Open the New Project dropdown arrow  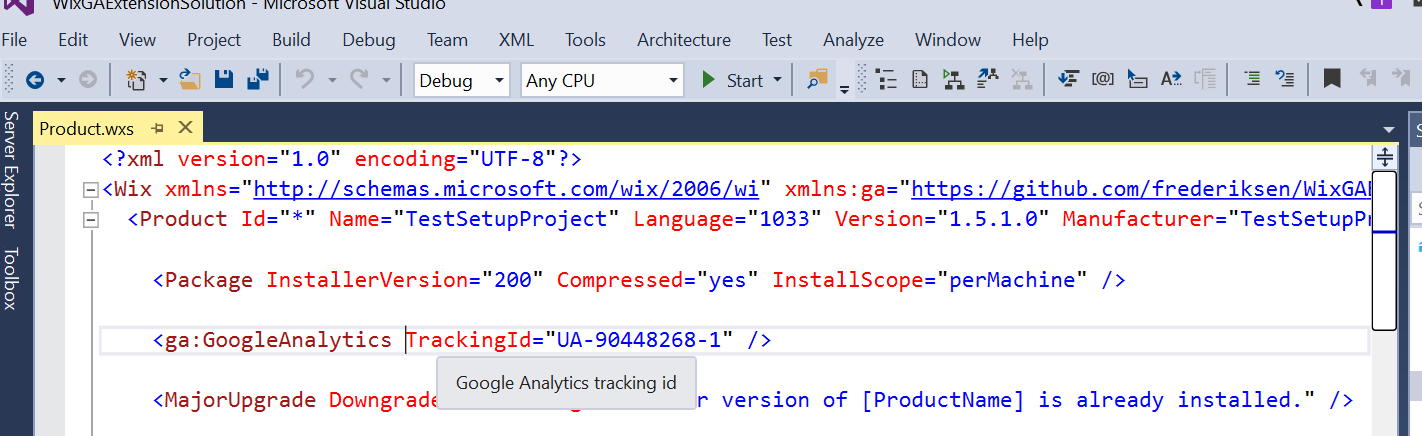[x=162, y=81]
